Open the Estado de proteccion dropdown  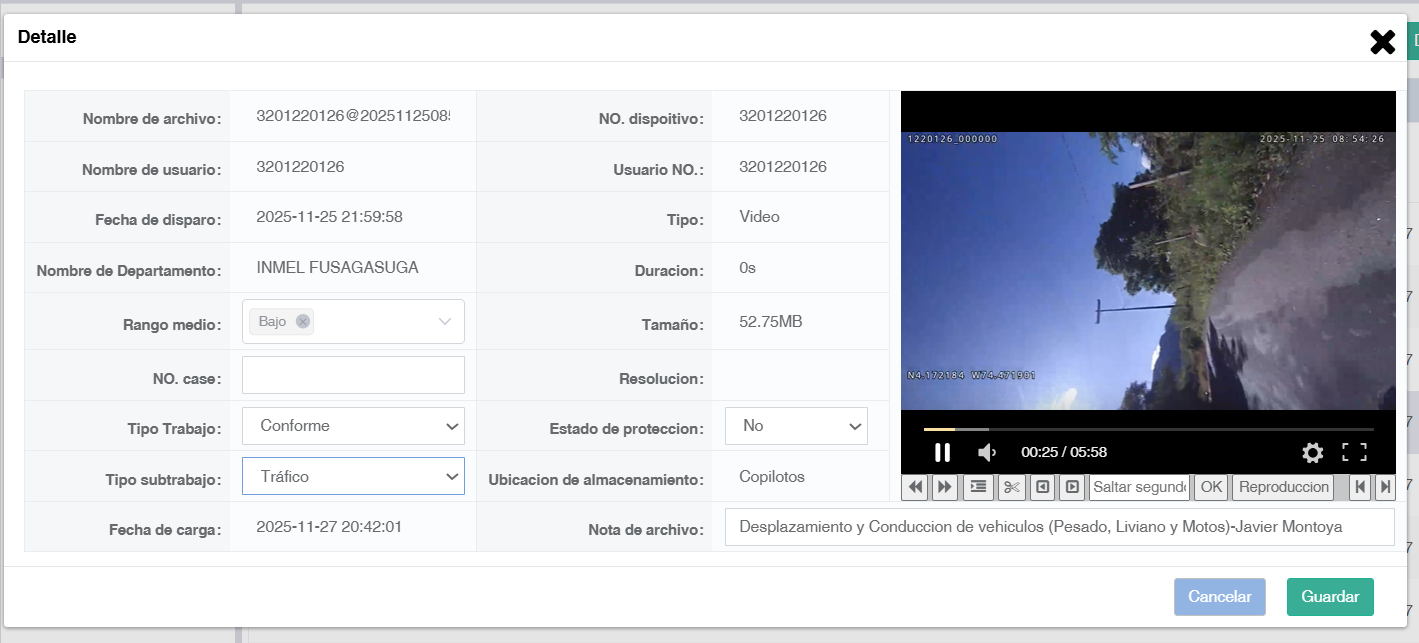point(796,426)
